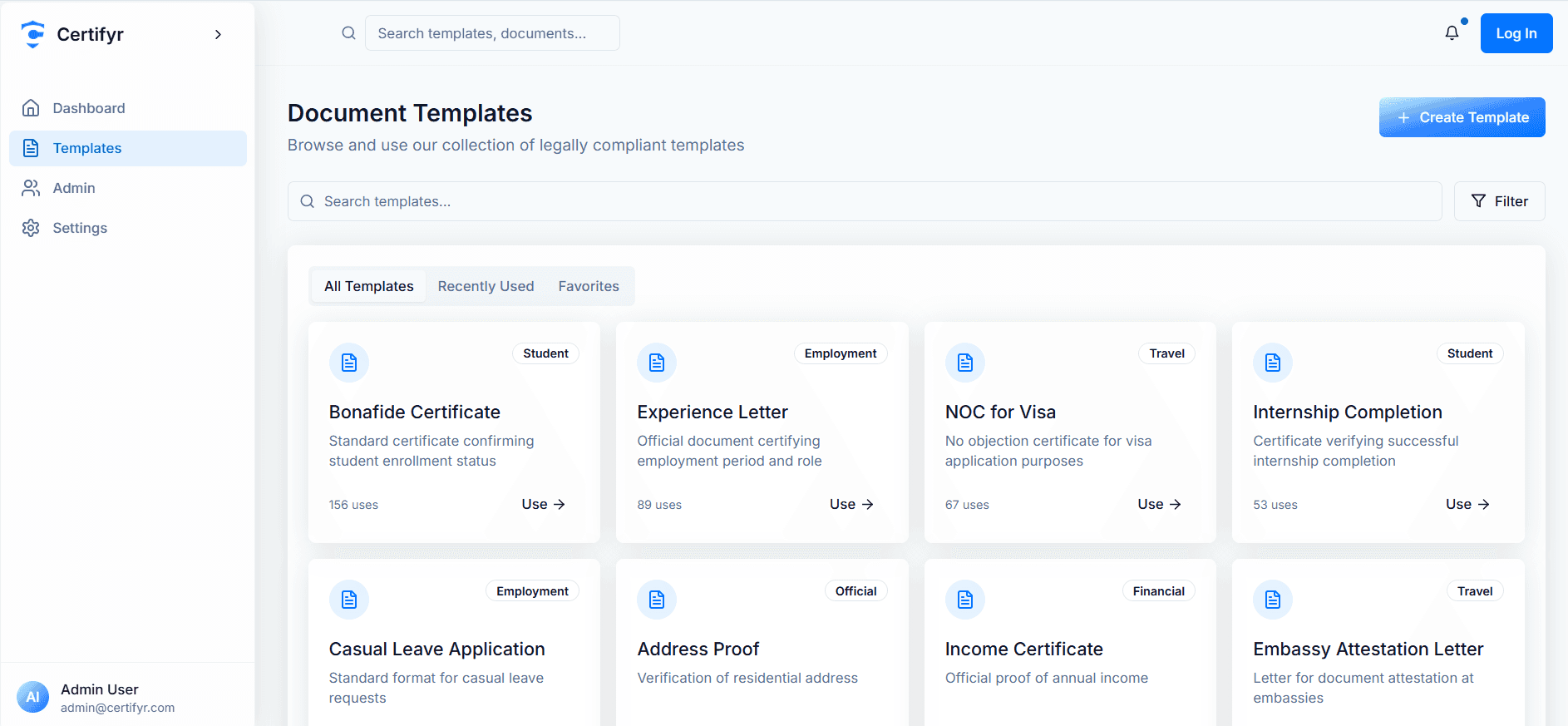The height and width of the screenshot is (726, 1568).
Task: Open the Bonafide Certificate title
Action: pos(414,412)
